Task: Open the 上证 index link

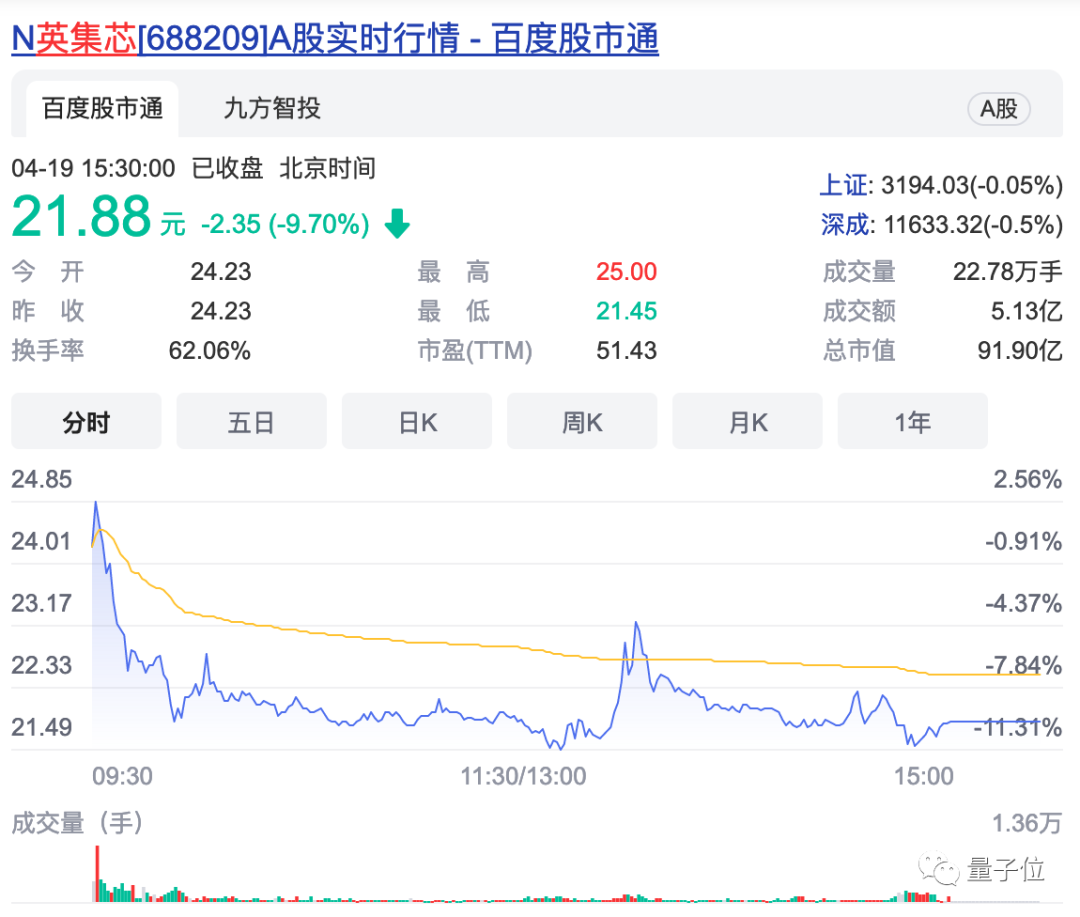Action: (844, 185)
